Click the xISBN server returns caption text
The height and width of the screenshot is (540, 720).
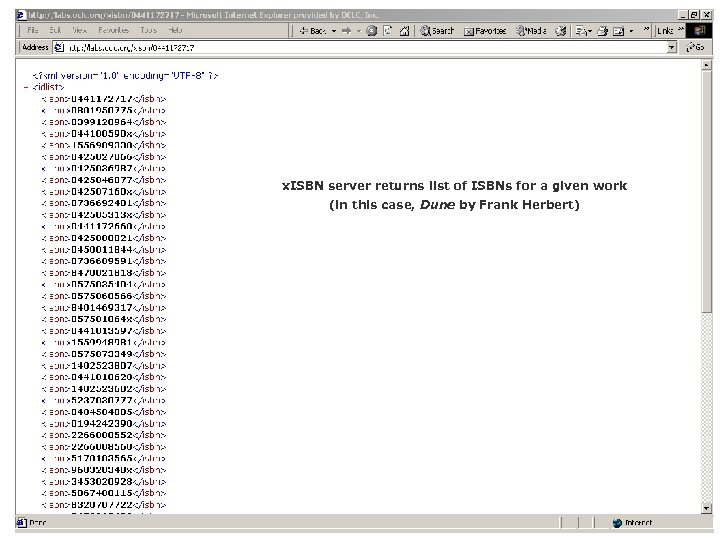tap(454, 186)
